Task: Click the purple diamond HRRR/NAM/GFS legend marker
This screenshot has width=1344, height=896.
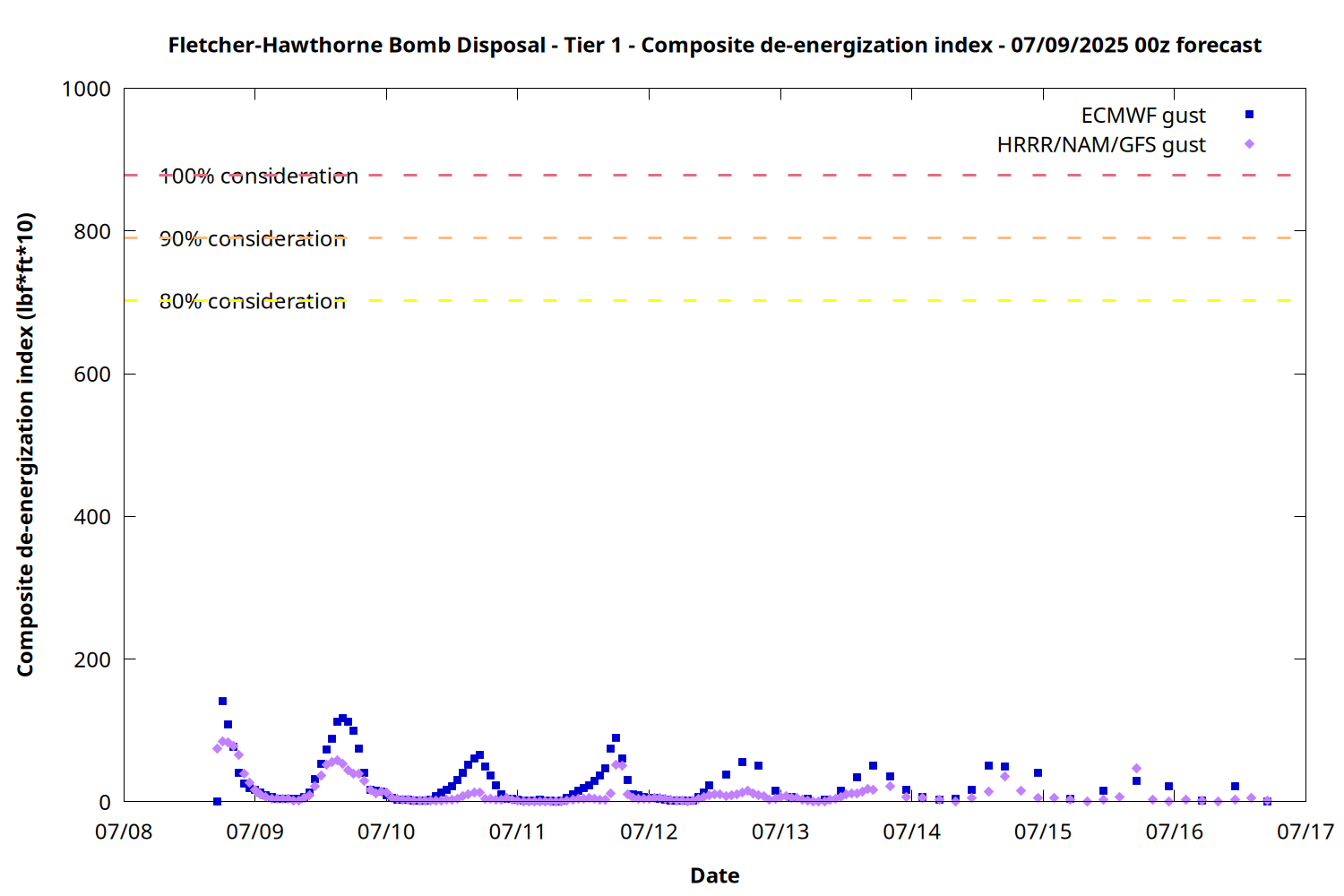Action: tap(1249, 144)
